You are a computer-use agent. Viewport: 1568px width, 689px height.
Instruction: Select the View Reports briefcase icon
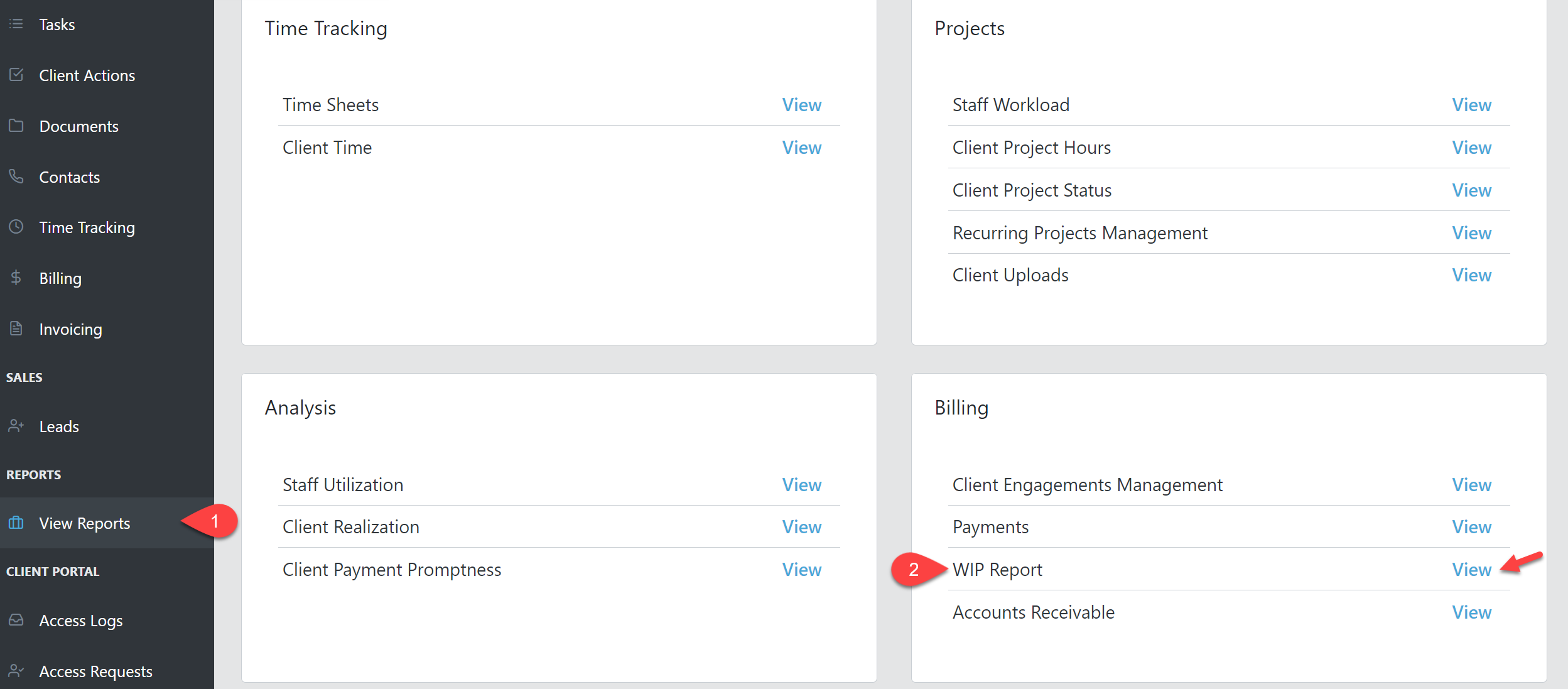click(x=16, y=523)
